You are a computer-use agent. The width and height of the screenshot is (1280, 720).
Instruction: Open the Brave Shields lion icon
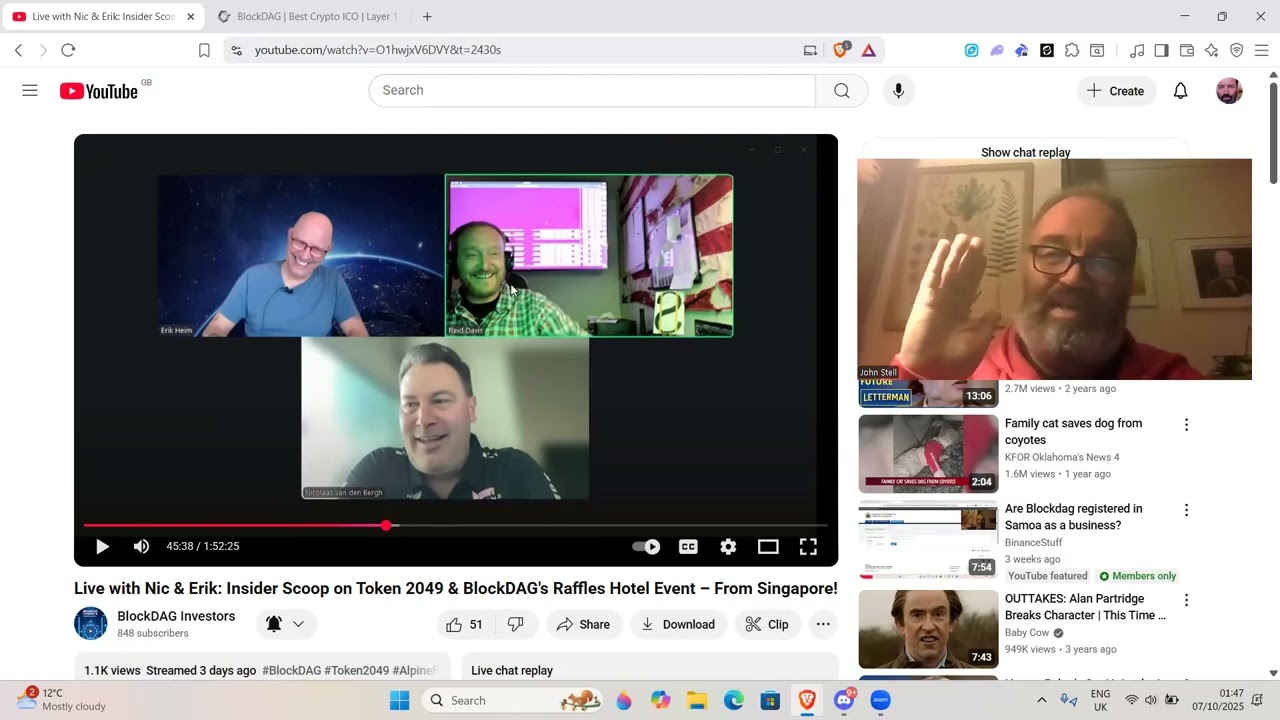(x=841, y=50)
